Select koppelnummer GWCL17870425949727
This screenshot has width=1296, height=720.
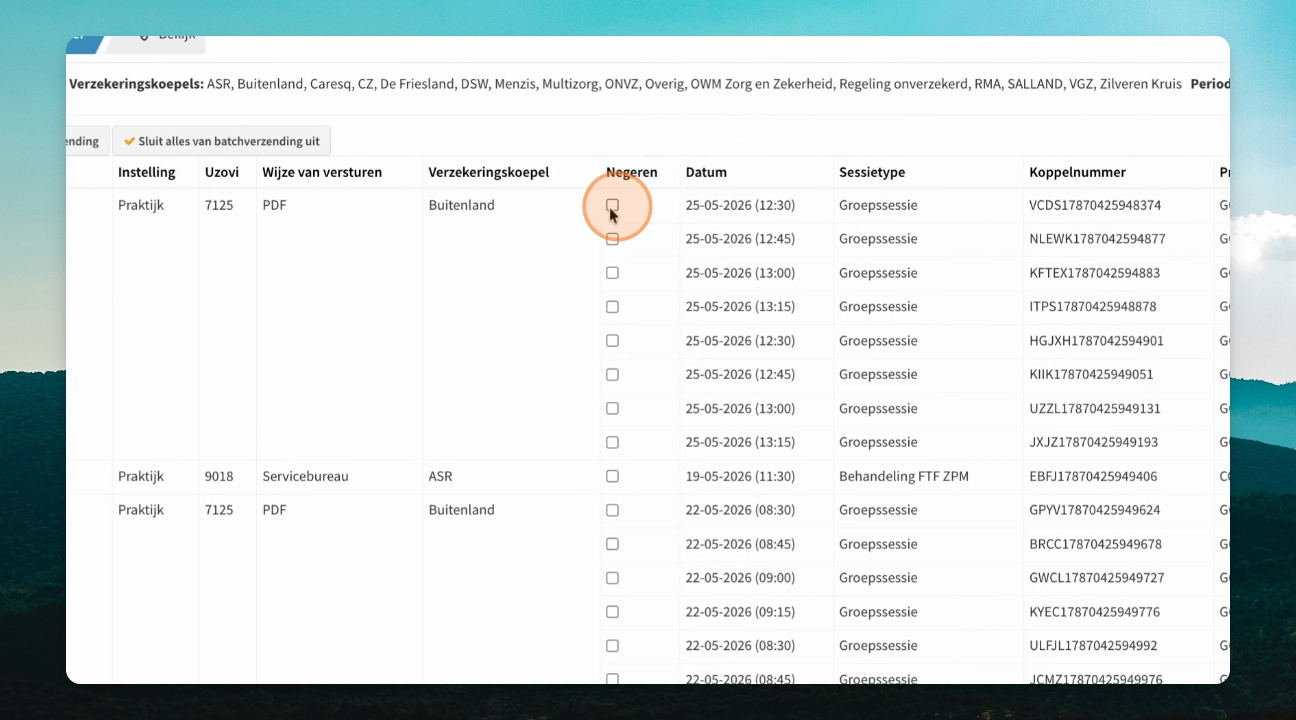(1096, 578)
